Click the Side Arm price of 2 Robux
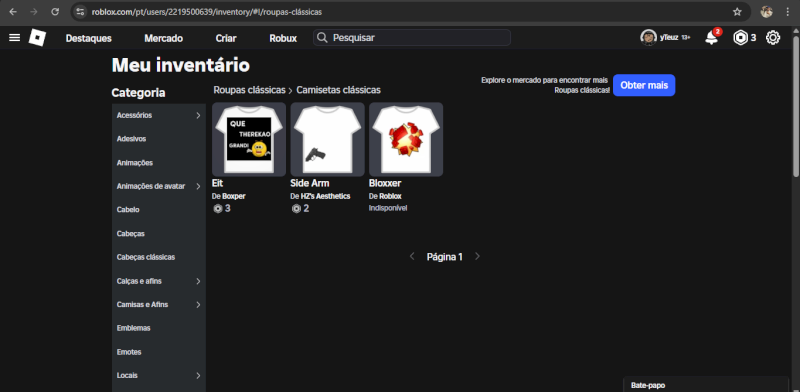 click(301, 209)
